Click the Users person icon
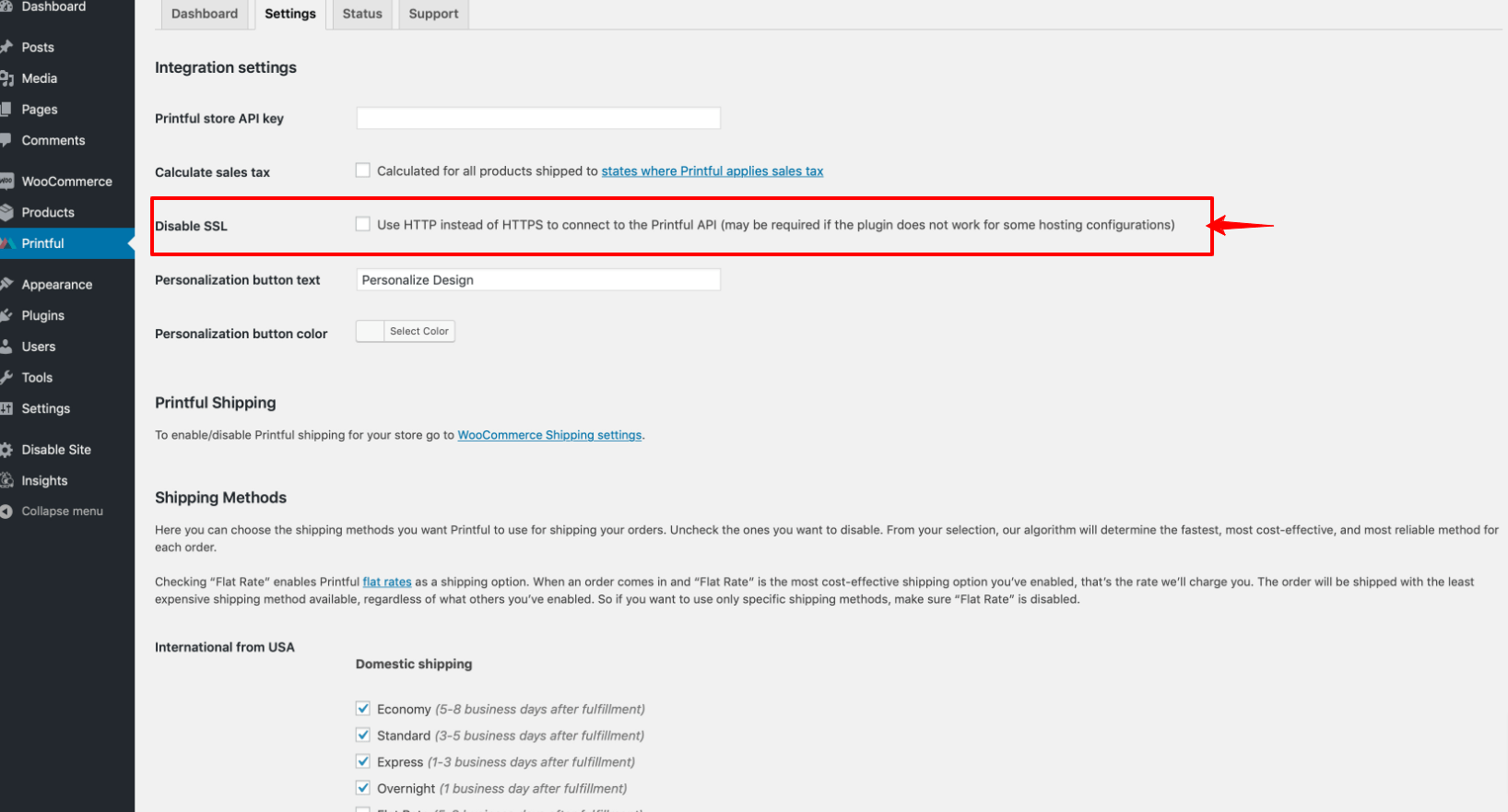This screenshot has width=1508, height=812. 6,347
